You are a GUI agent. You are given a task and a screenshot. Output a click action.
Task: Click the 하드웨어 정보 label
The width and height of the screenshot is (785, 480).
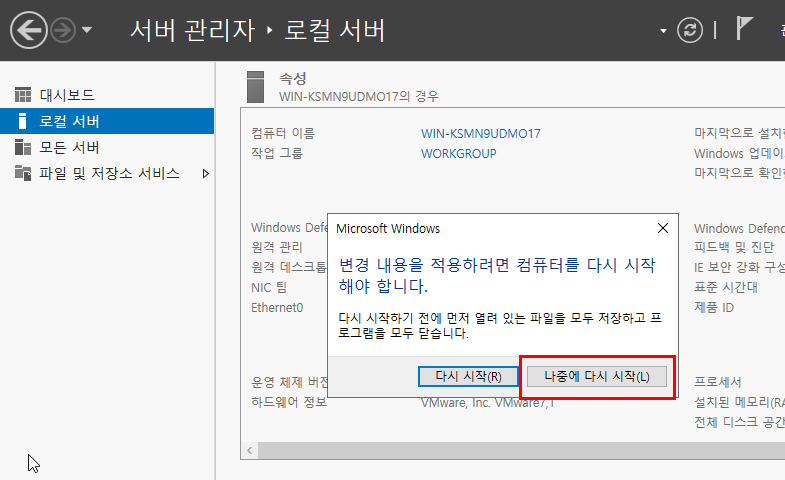[289, 402]
